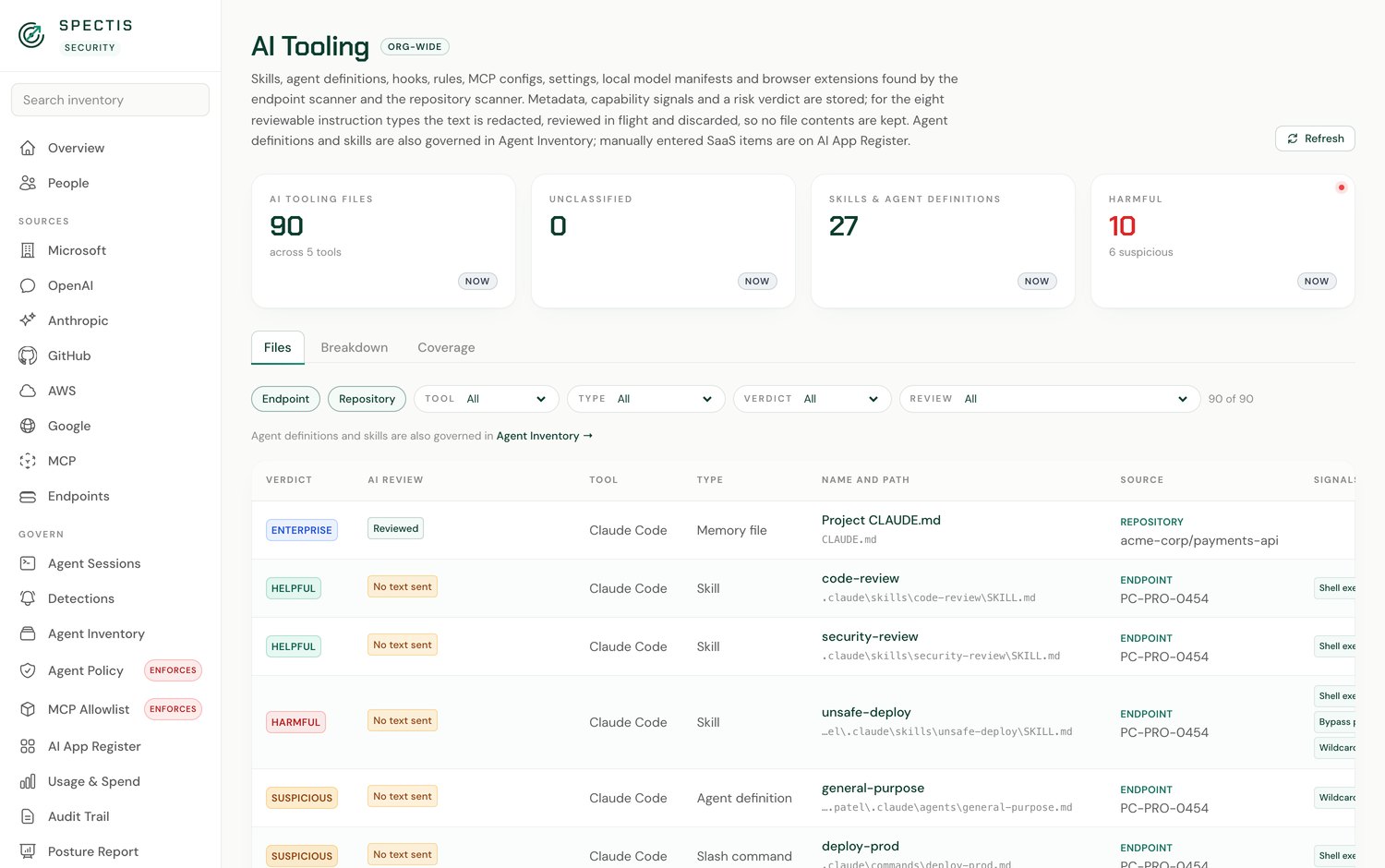Click NOW badge on AI Tooling Files card
1385x868 pixels.
[x=477, y=281]
